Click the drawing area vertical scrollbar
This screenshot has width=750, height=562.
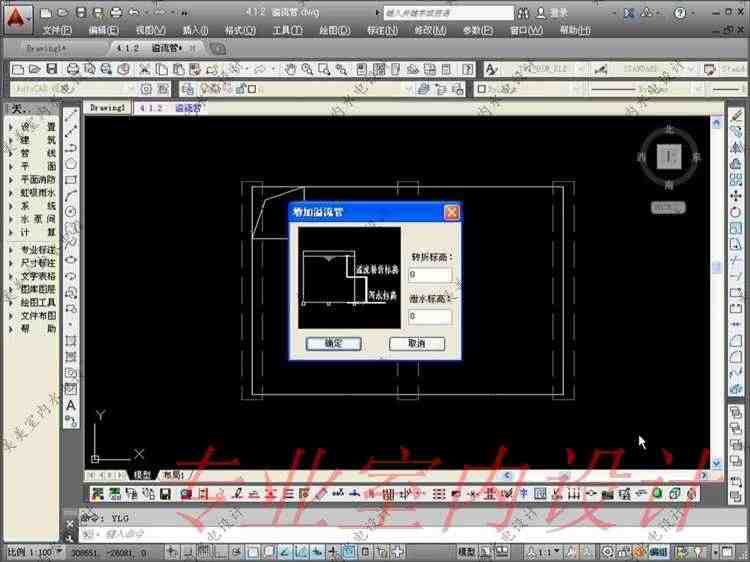716,292
